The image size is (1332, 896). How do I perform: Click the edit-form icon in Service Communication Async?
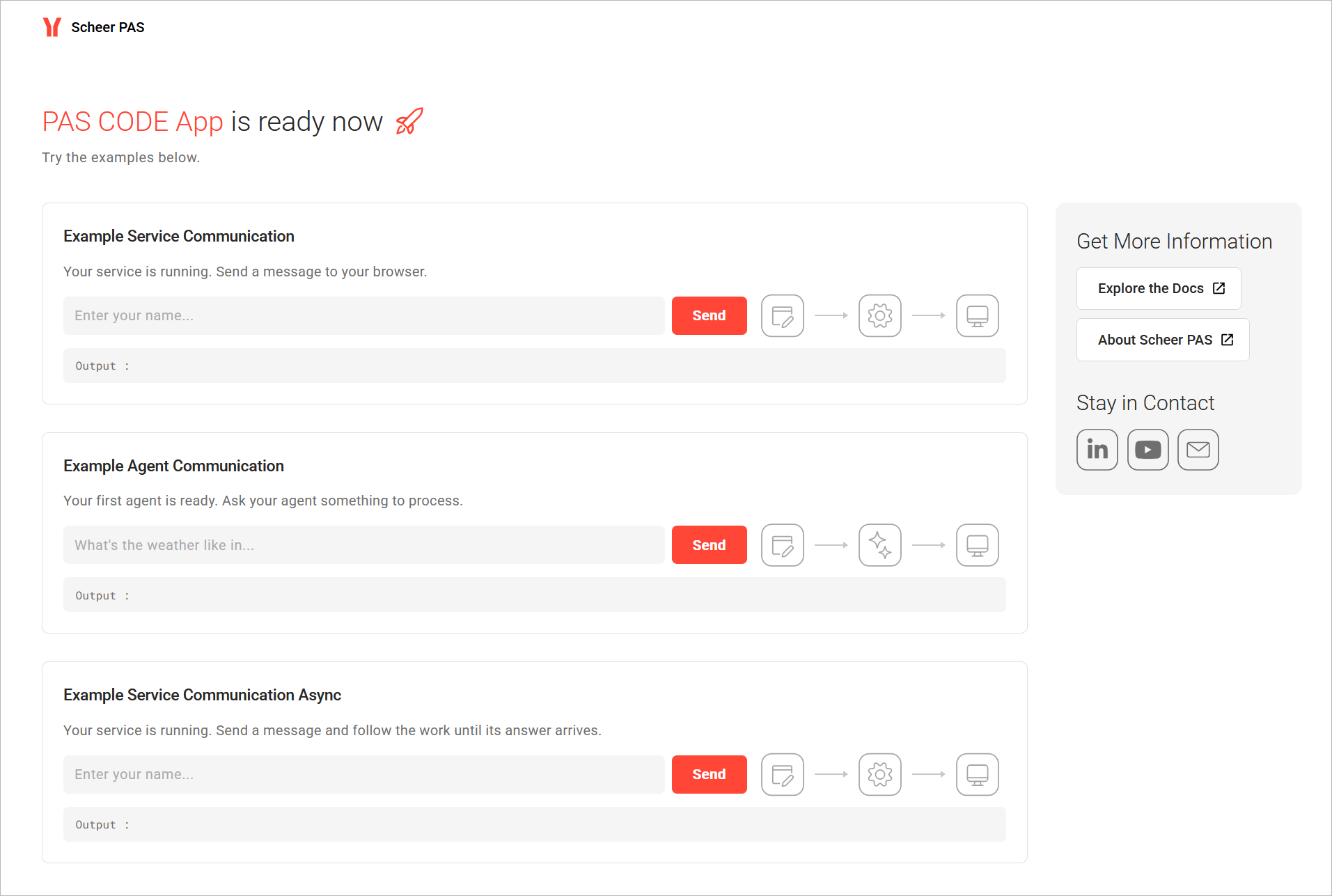coord(782,774)
